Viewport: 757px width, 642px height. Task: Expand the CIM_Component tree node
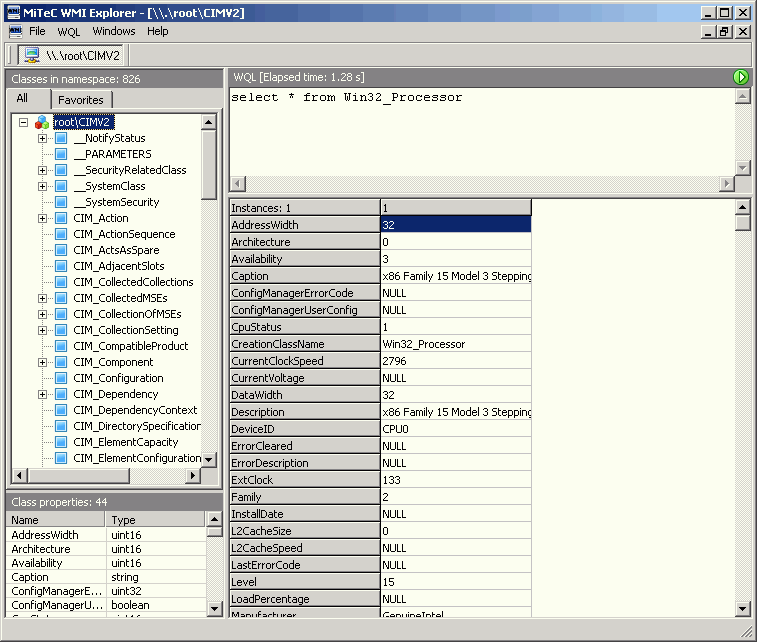pyautogui.click(x=42, y=363)
